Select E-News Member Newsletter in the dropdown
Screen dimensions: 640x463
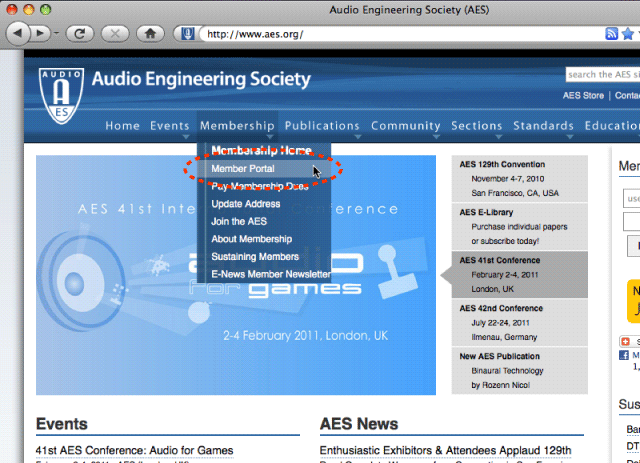(x=271, y=274)
